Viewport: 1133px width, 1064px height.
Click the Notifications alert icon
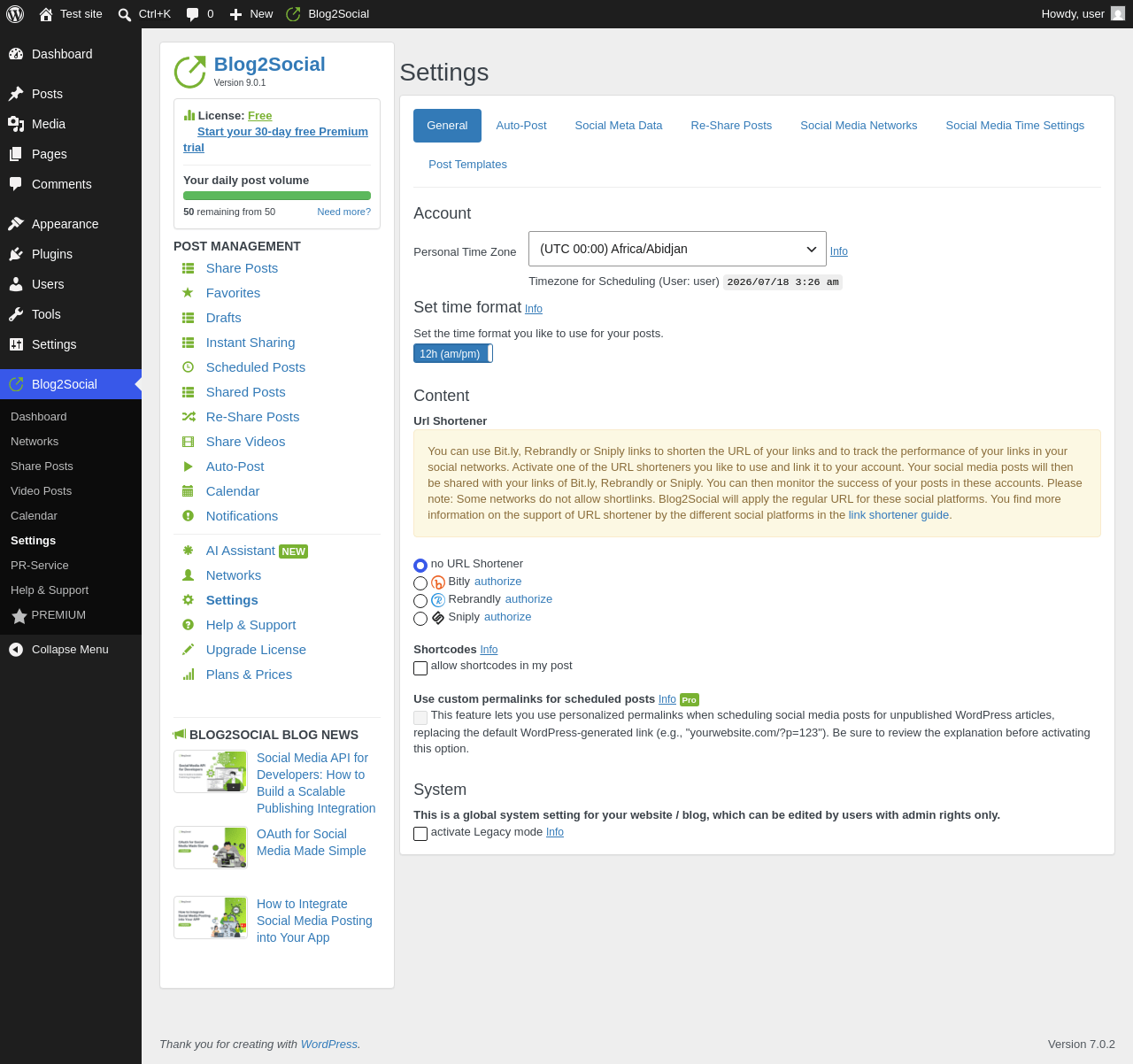click(188, 516)
